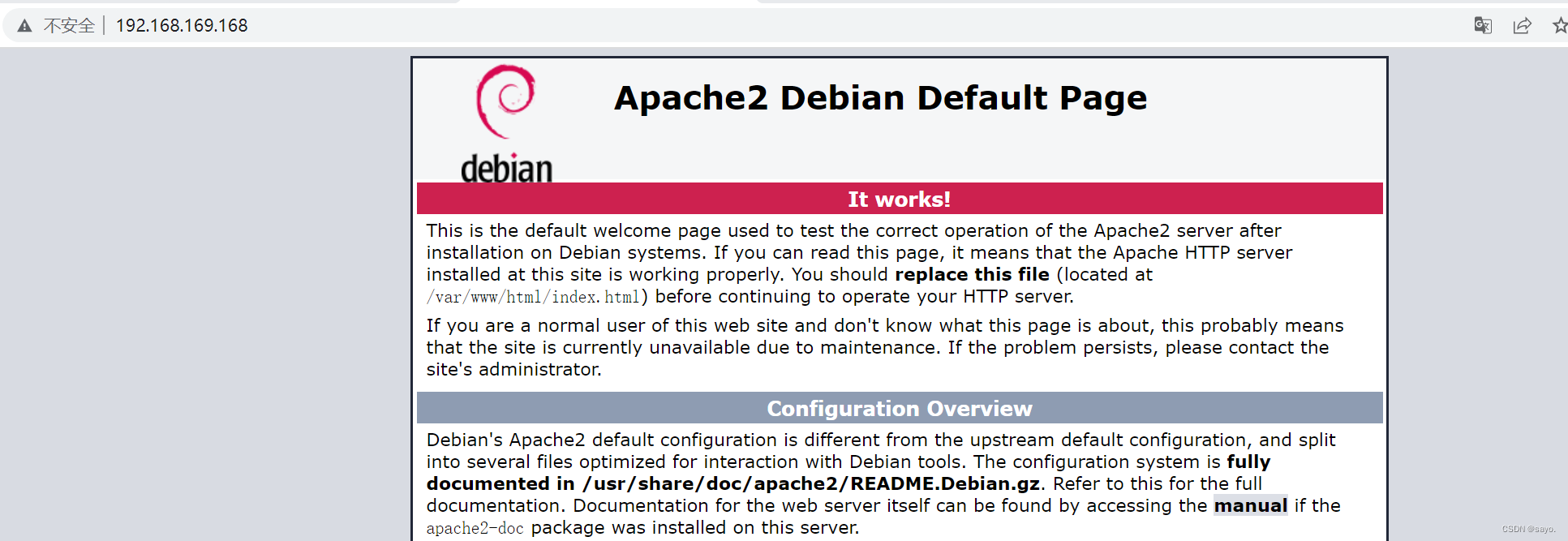Open the Google Translate page icon
Screen dimensions: 1568x541
(1483, 25)
